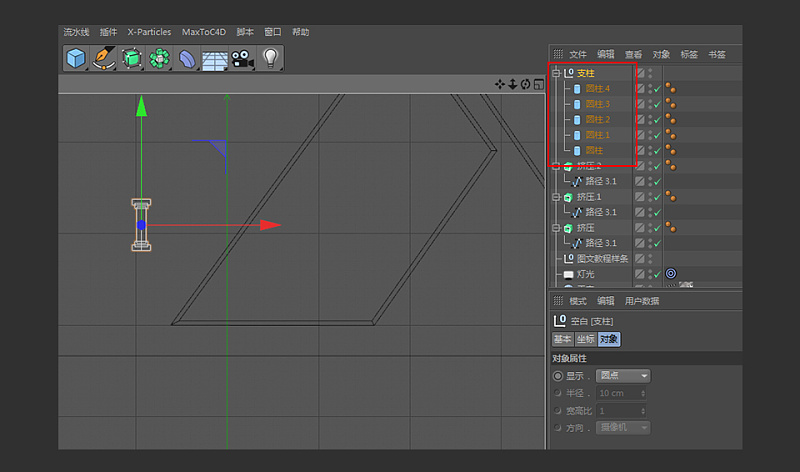Add a Camera using the camera icon
The image size is (800, 472).
point(242,58)
